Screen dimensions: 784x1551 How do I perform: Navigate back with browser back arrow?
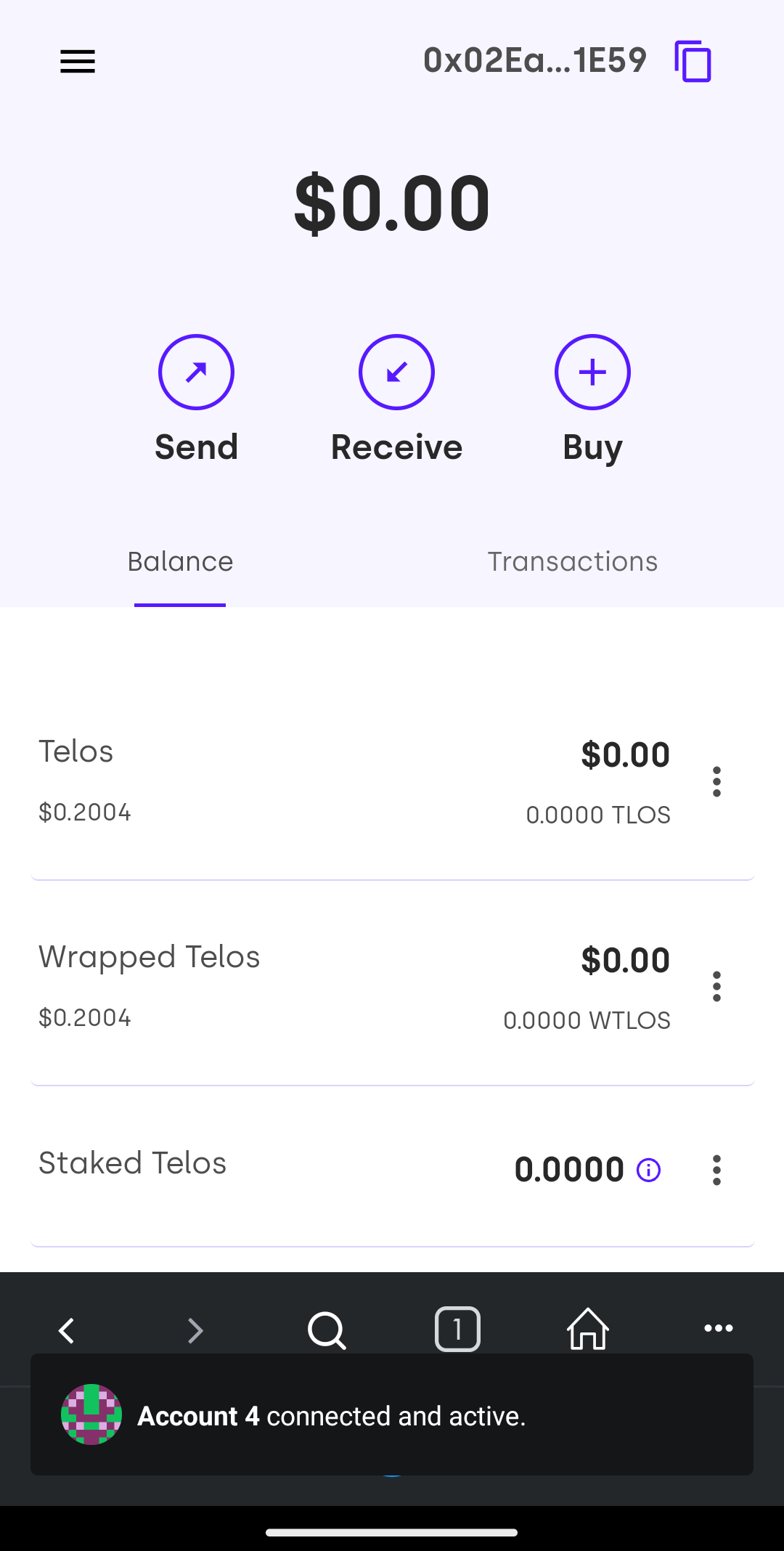click(x=67, y=1330)
